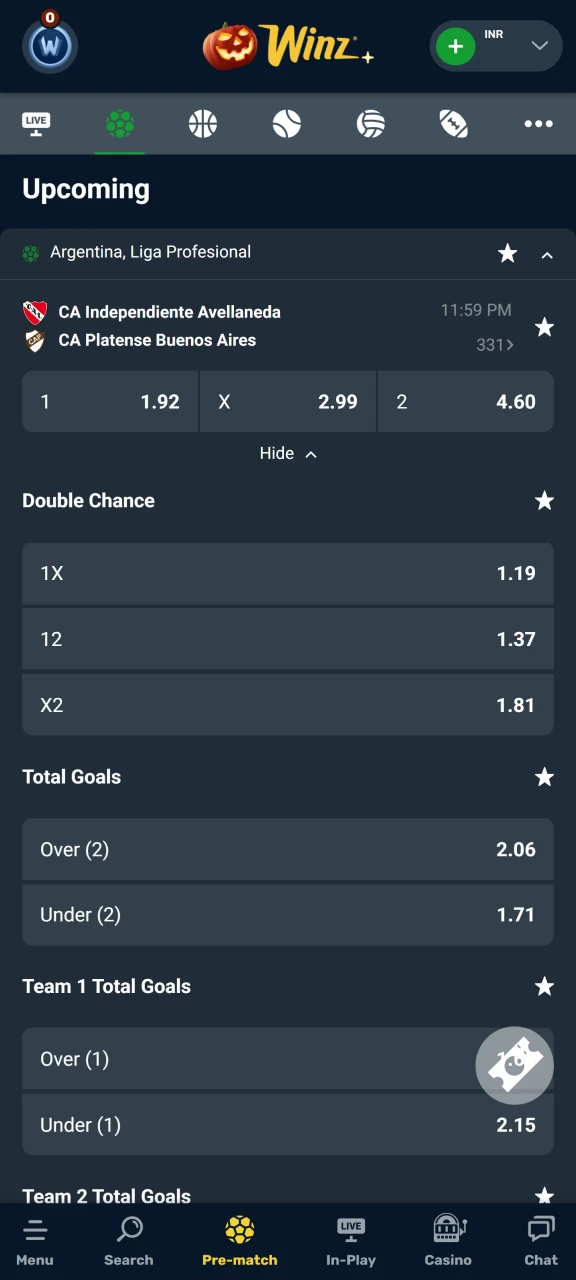Open the LIVE sports section
This screenshot has height=1280, width=576.
36,123
